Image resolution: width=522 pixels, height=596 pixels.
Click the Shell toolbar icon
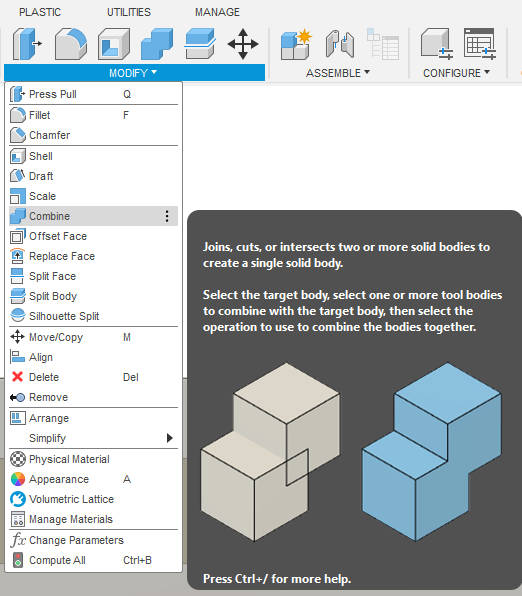pyautogui.click(x=113, y=44)
